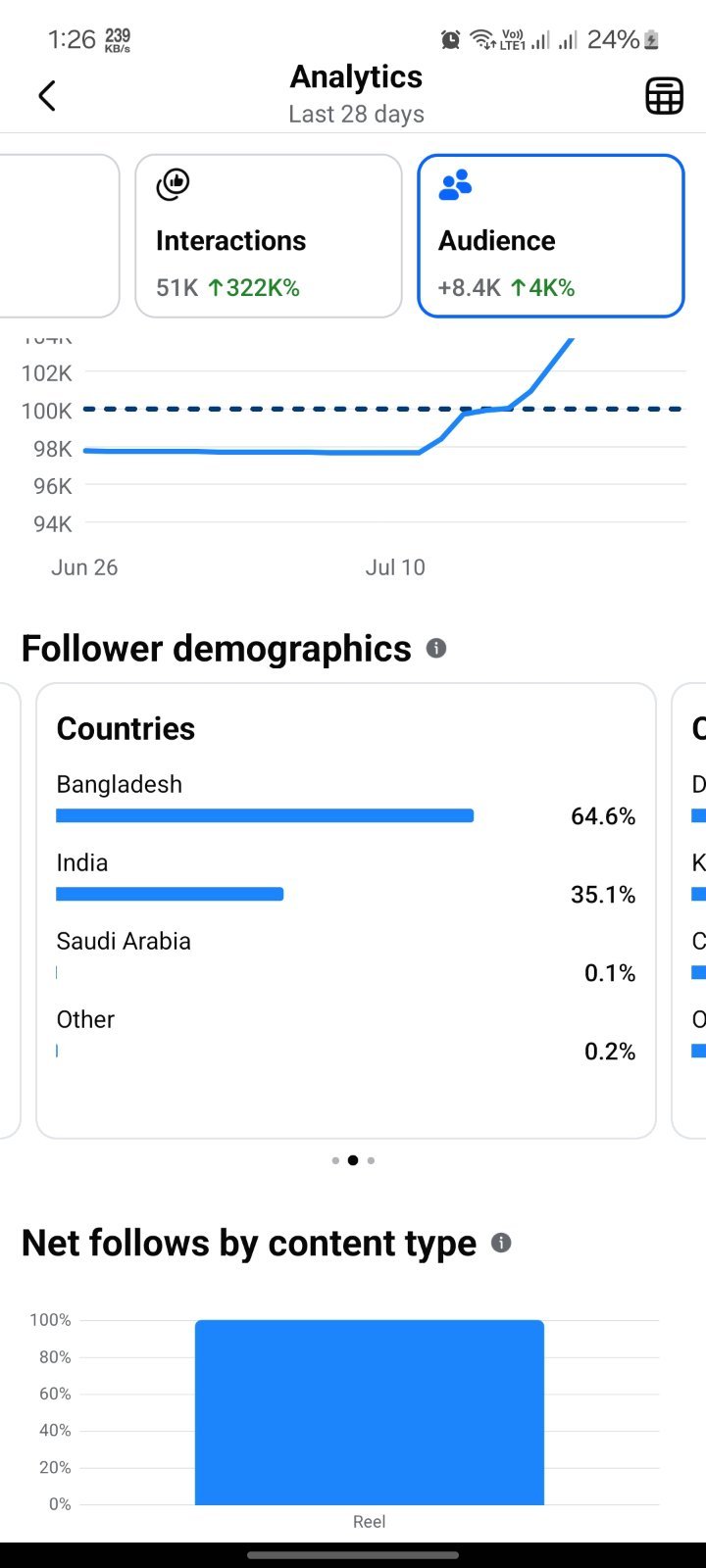Viewport: 706px width, 1568px height.
Task: Tap the Audience people icon
Action: [455, 184]
